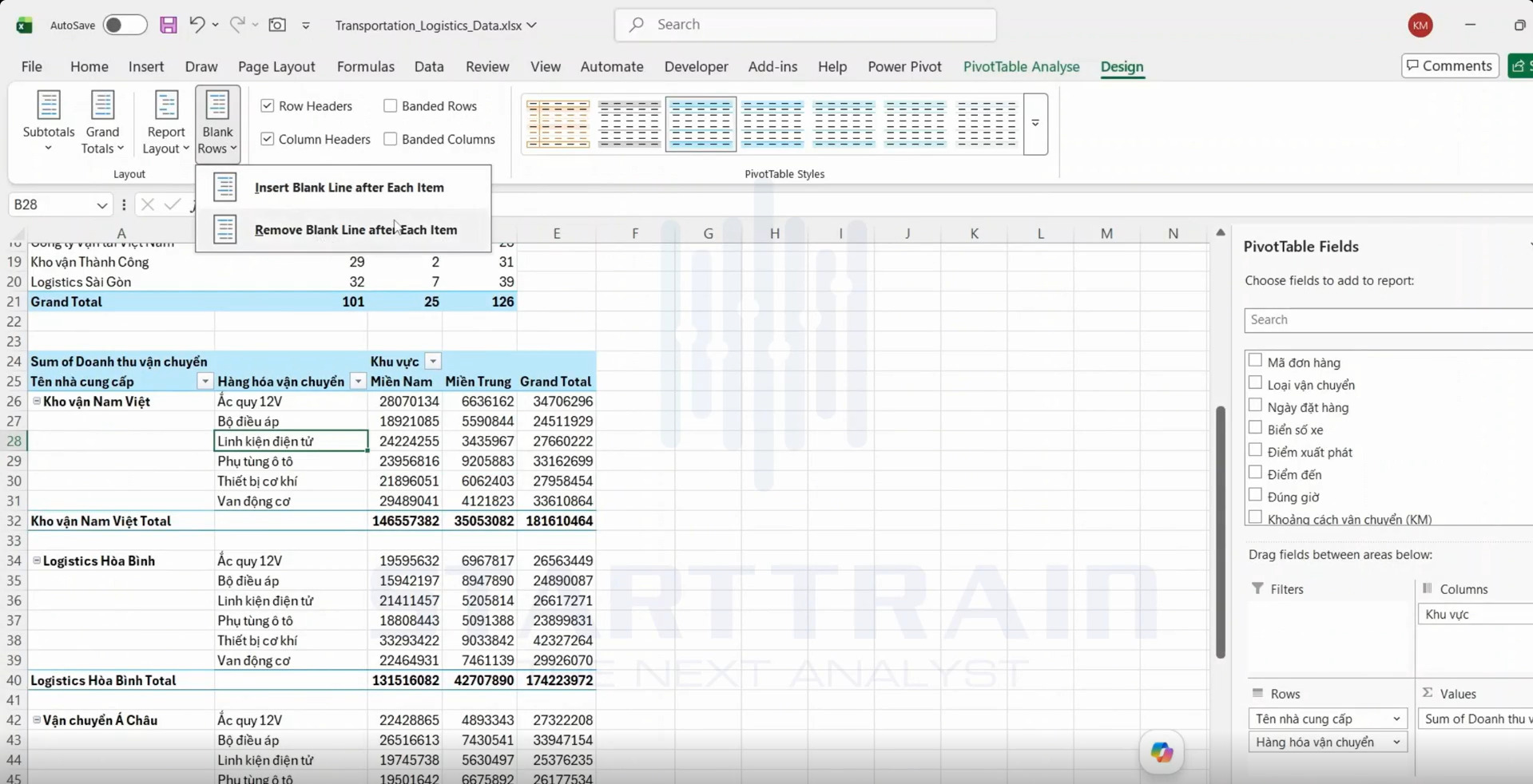The width and height of the screenshot is (1533, 784).
Task: Collapse the Vận chuyển Á Châu group
Action: (37, 720)
